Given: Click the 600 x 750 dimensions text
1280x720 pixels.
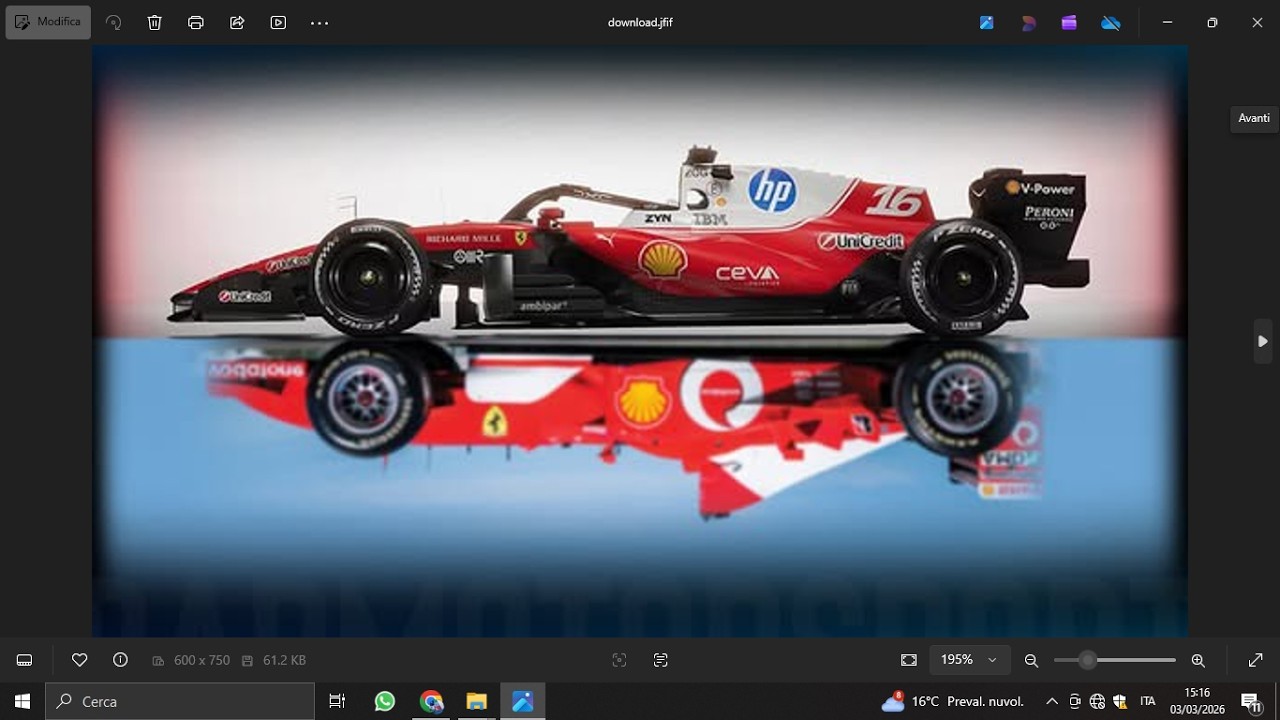Looking at the screenshot, I should 202,660.
